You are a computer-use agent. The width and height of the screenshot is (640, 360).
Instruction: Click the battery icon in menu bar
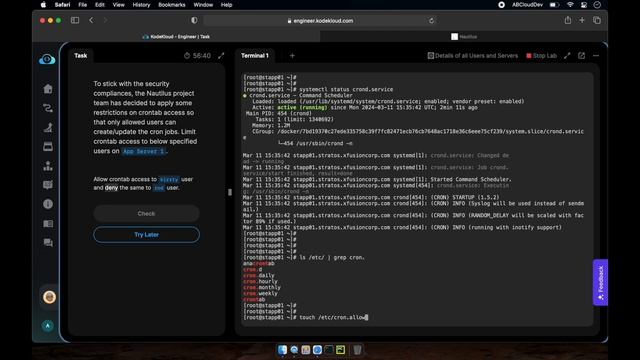pyautogui.click(x=554, y=4)
